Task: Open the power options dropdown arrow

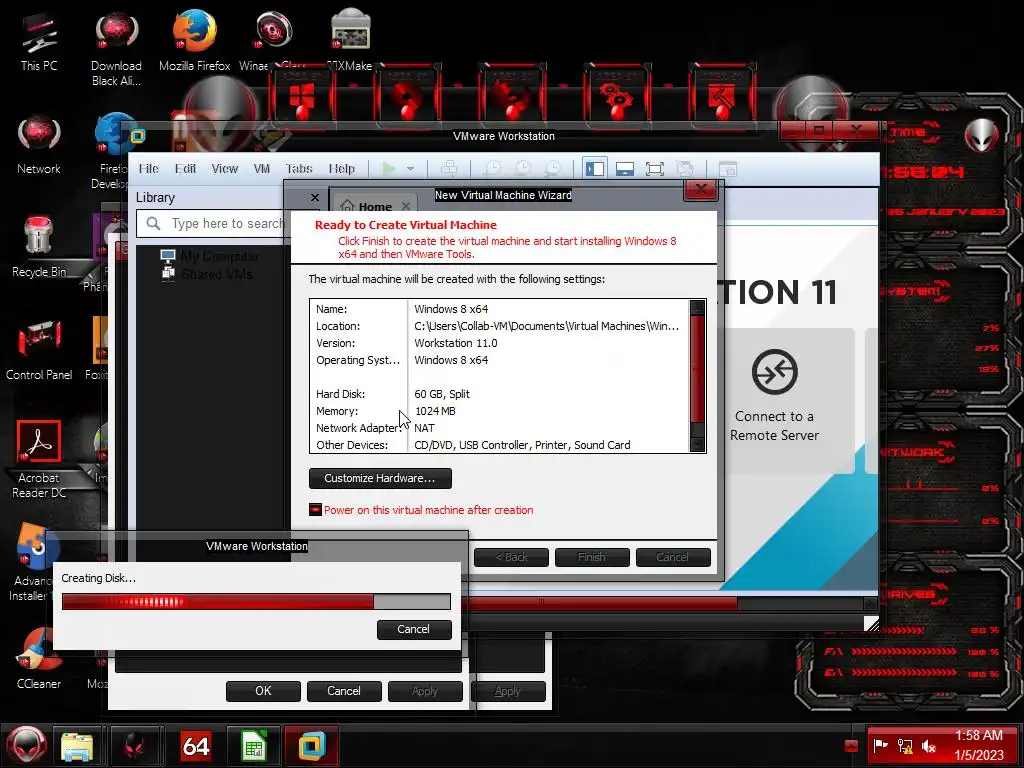Action: click(x=410, y=169)
